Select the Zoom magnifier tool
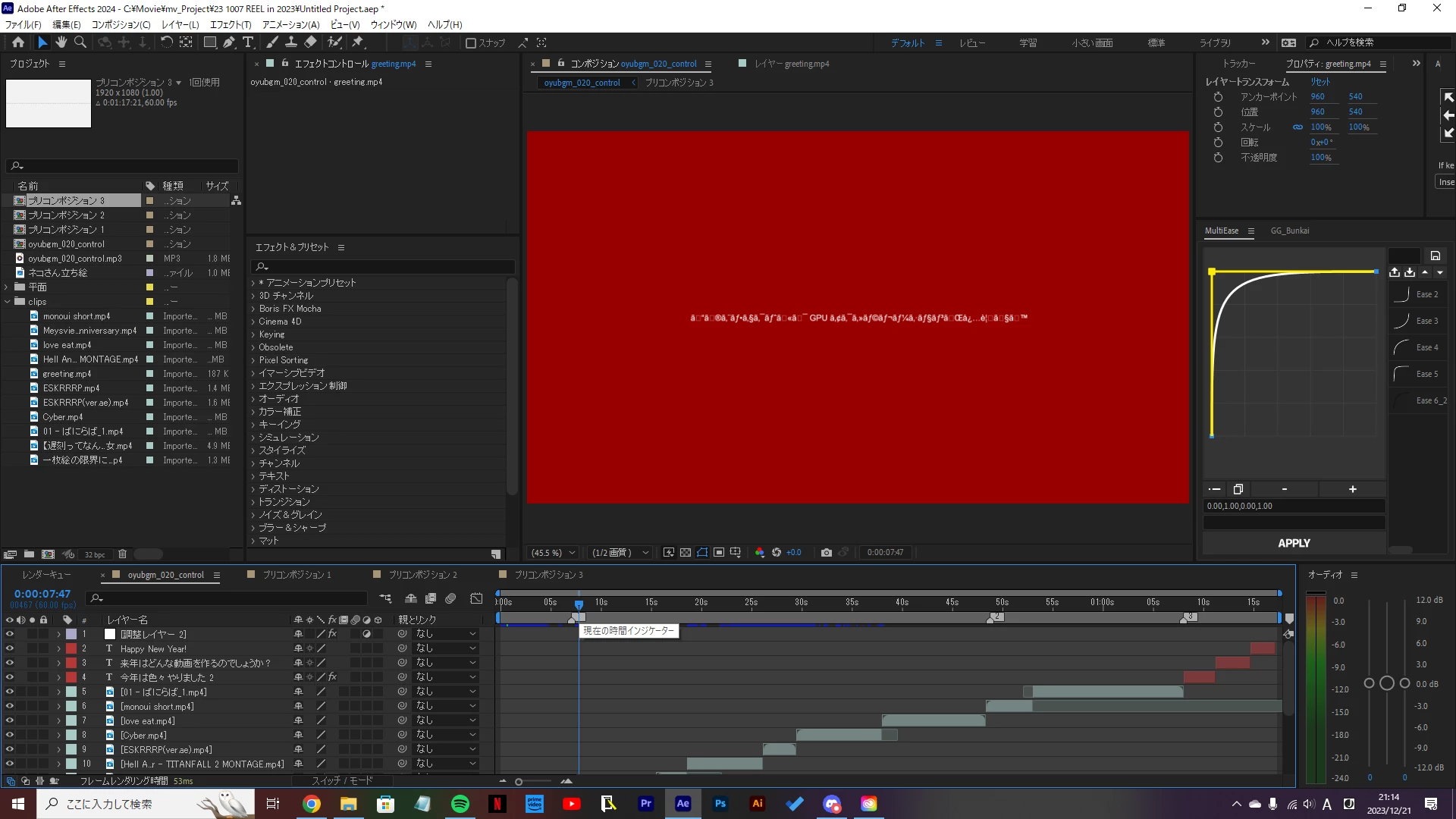This screenshot has width=1456, height=819. click(80, 42)
